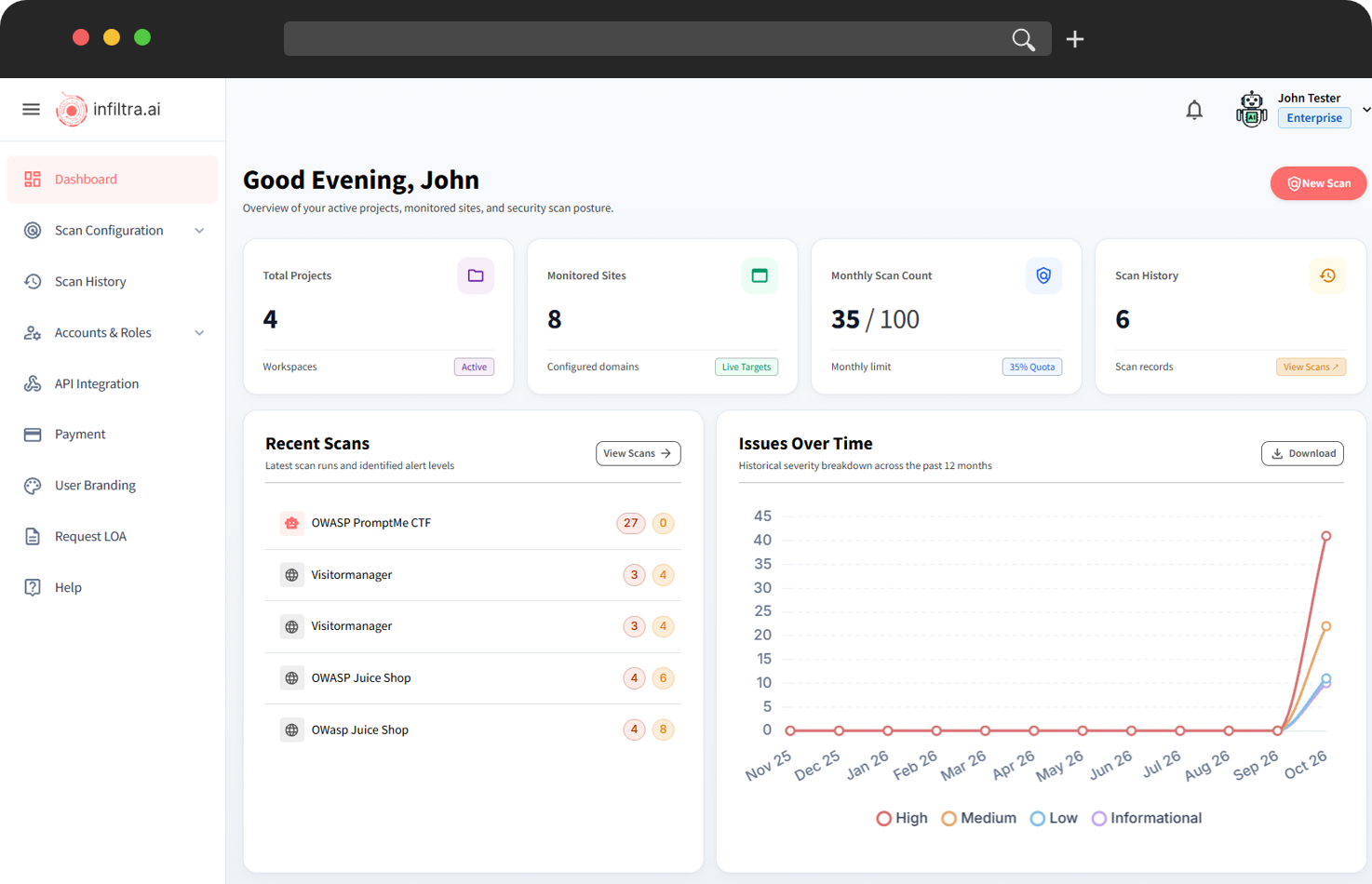
Task: Select the OWASP PromptMe CTF scan row
Action: coord(473,523)
